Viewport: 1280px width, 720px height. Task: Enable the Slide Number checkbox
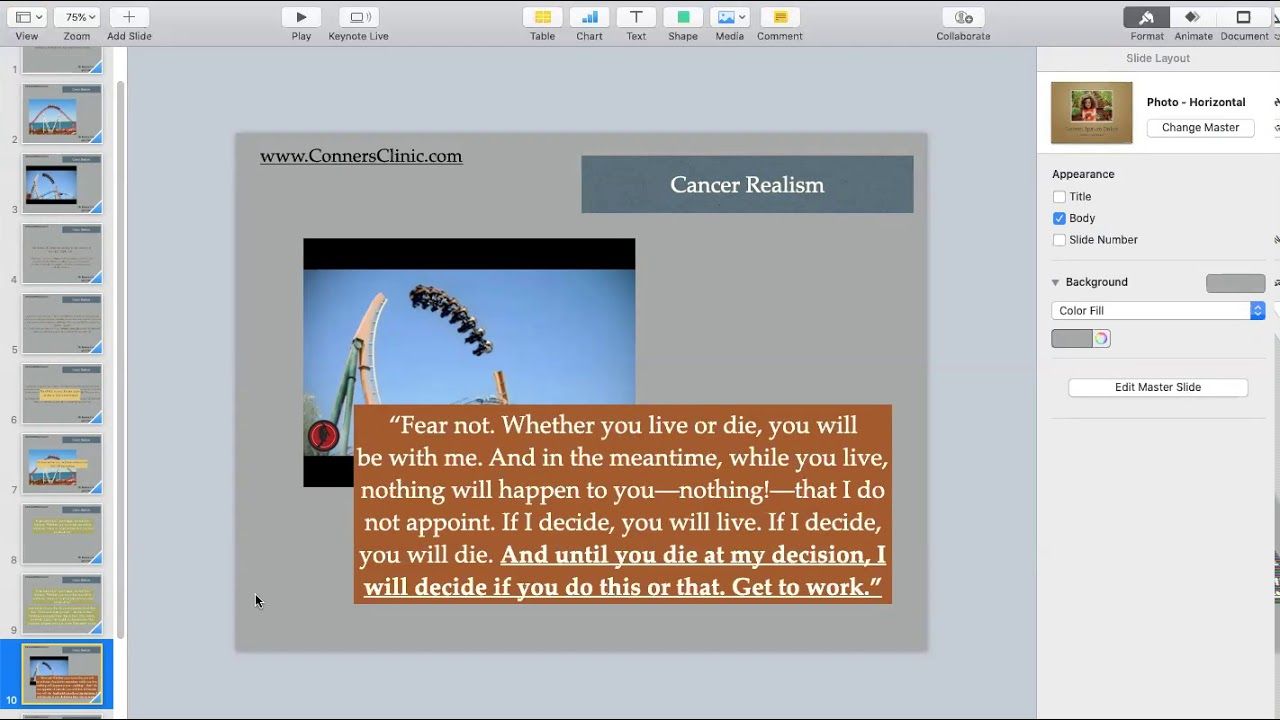click(1059, 240)
